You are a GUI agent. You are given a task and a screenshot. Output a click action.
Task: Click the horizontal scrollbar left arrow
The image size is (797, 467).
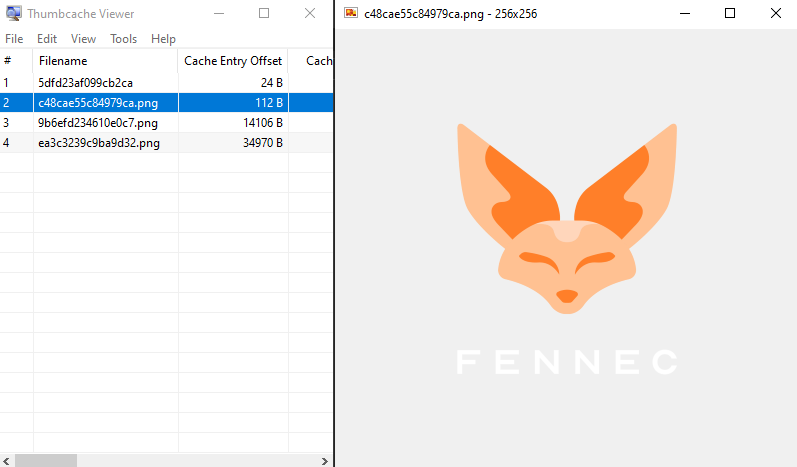6,461
